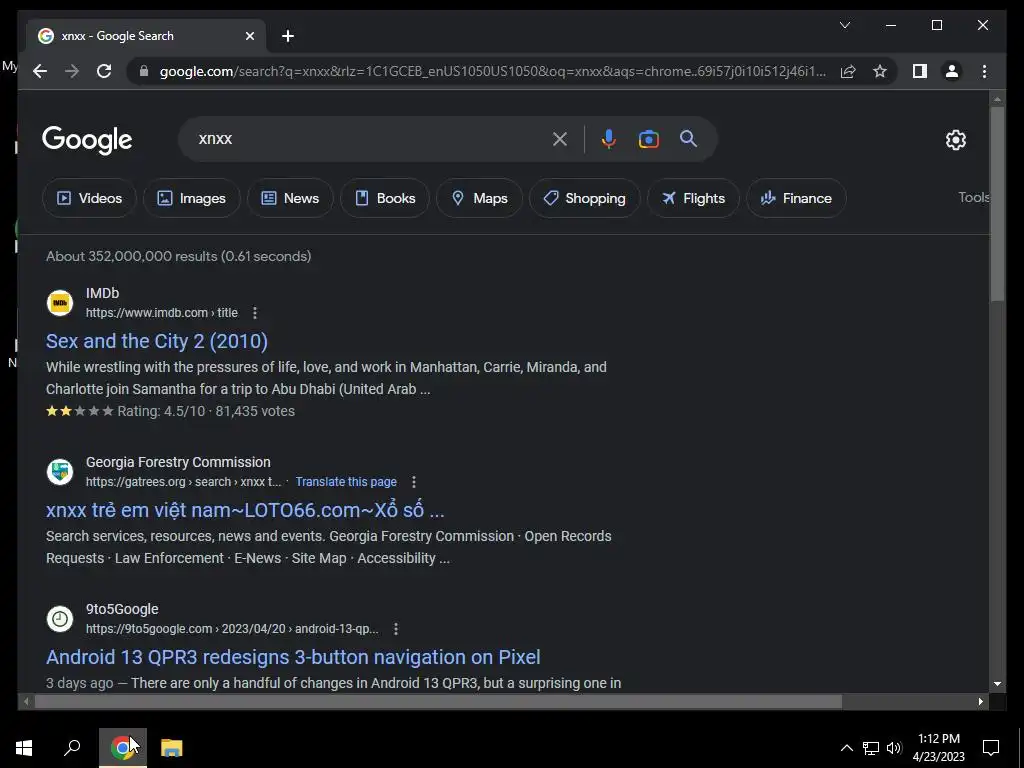Click the Google logo
Screen dimensions: 1024x768
87,140
